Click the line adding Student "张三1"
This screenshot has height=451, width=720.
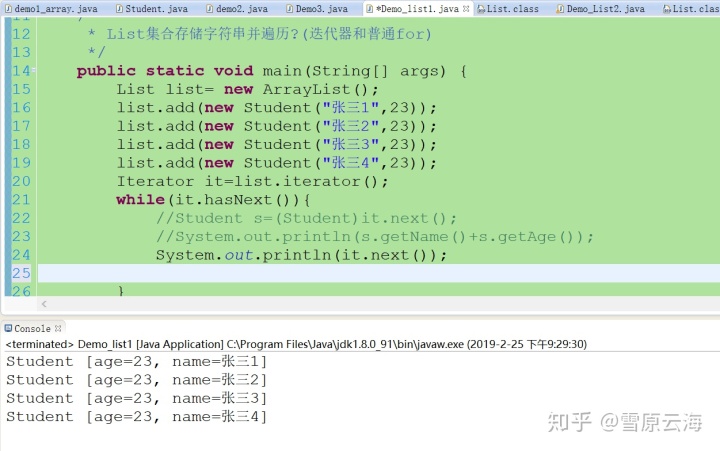pyautogui.click(x=276, y=107)
